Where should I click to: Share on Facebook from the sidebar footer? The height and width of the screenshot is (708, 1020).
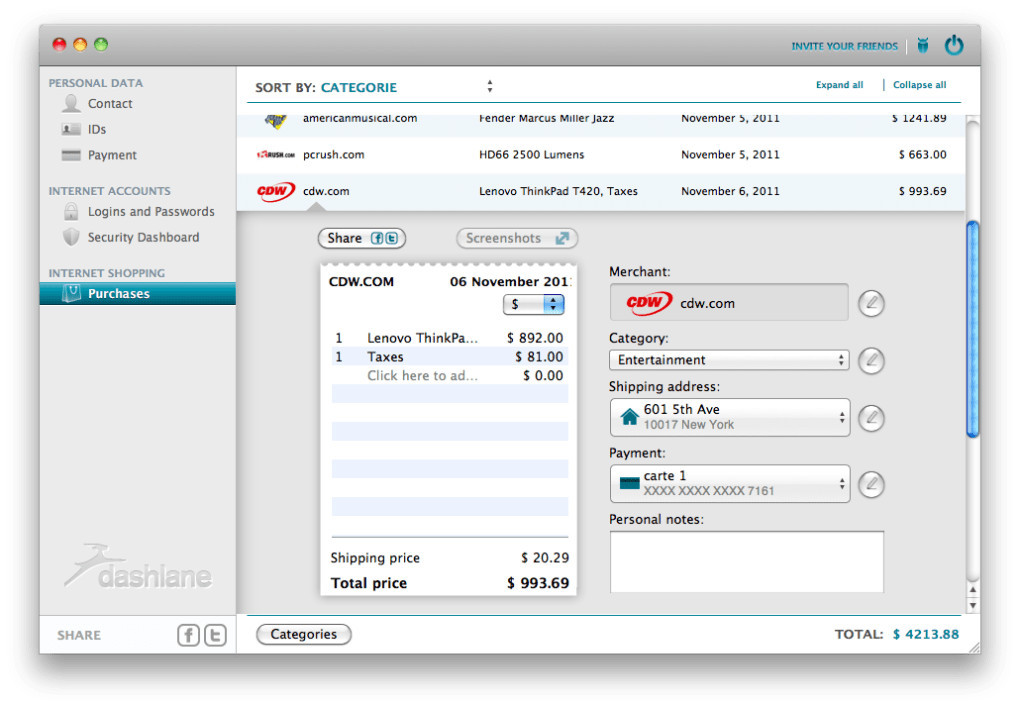point(189,634)
